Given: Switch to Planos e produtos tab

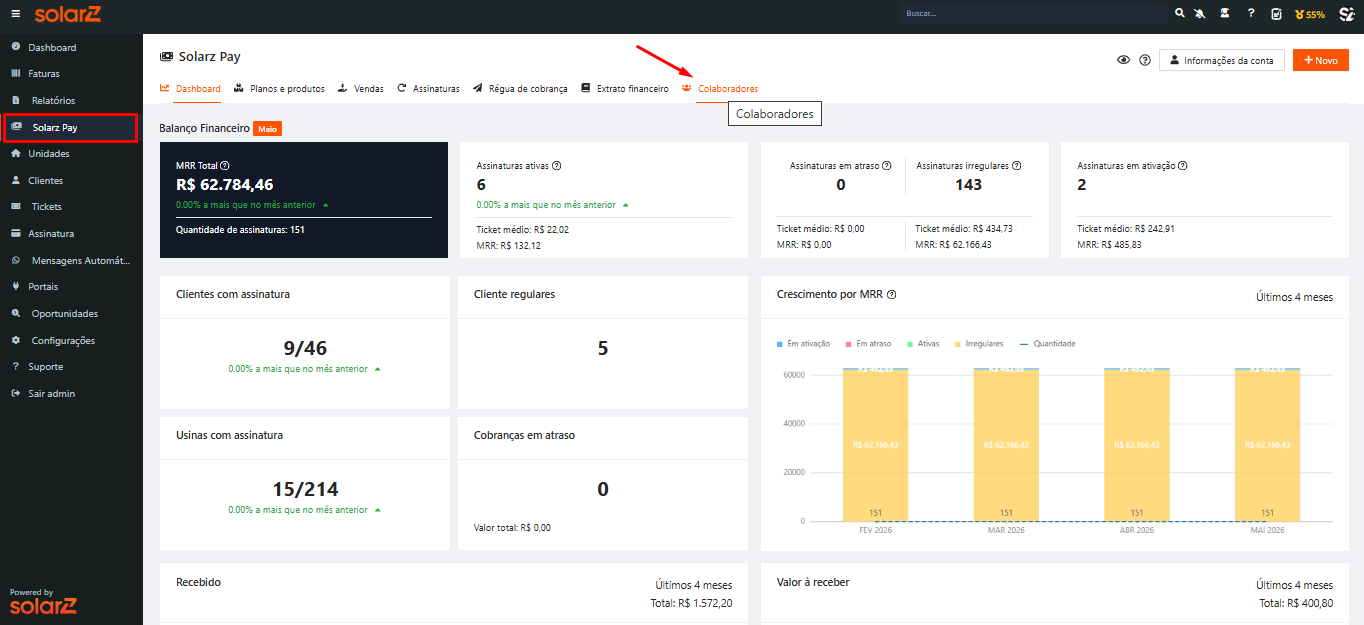Looking at the screenshot, I should 279,89.
